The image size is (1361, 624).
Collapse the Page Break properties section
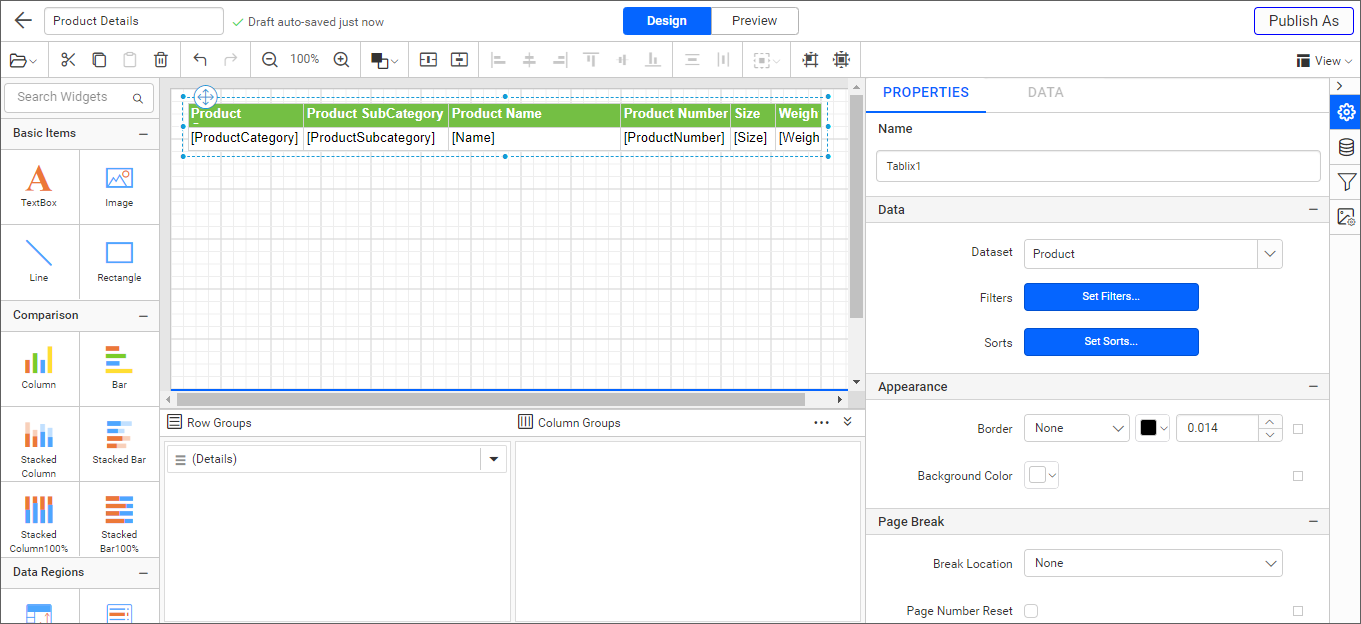[x=1313, y=522]
